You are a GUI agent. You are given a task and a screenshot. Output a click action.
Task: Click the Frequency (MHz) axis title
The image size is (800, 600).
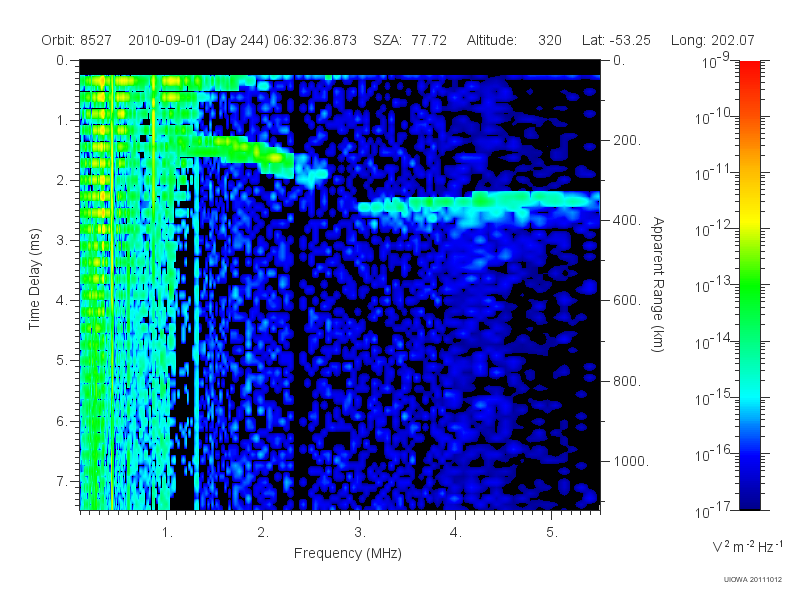347,554
